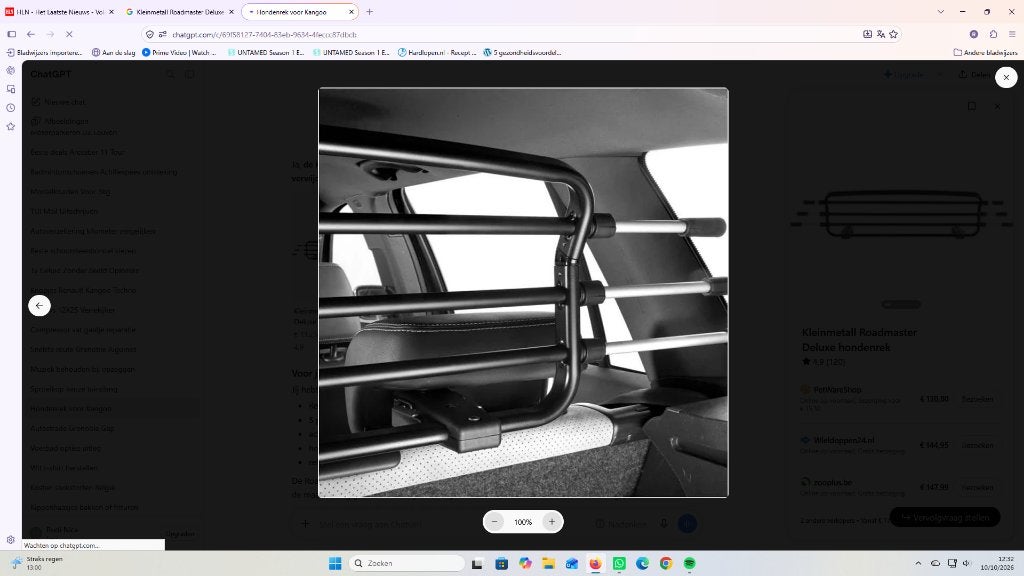
Task: Open history in the sidebar
Action: tap(10, 108)
